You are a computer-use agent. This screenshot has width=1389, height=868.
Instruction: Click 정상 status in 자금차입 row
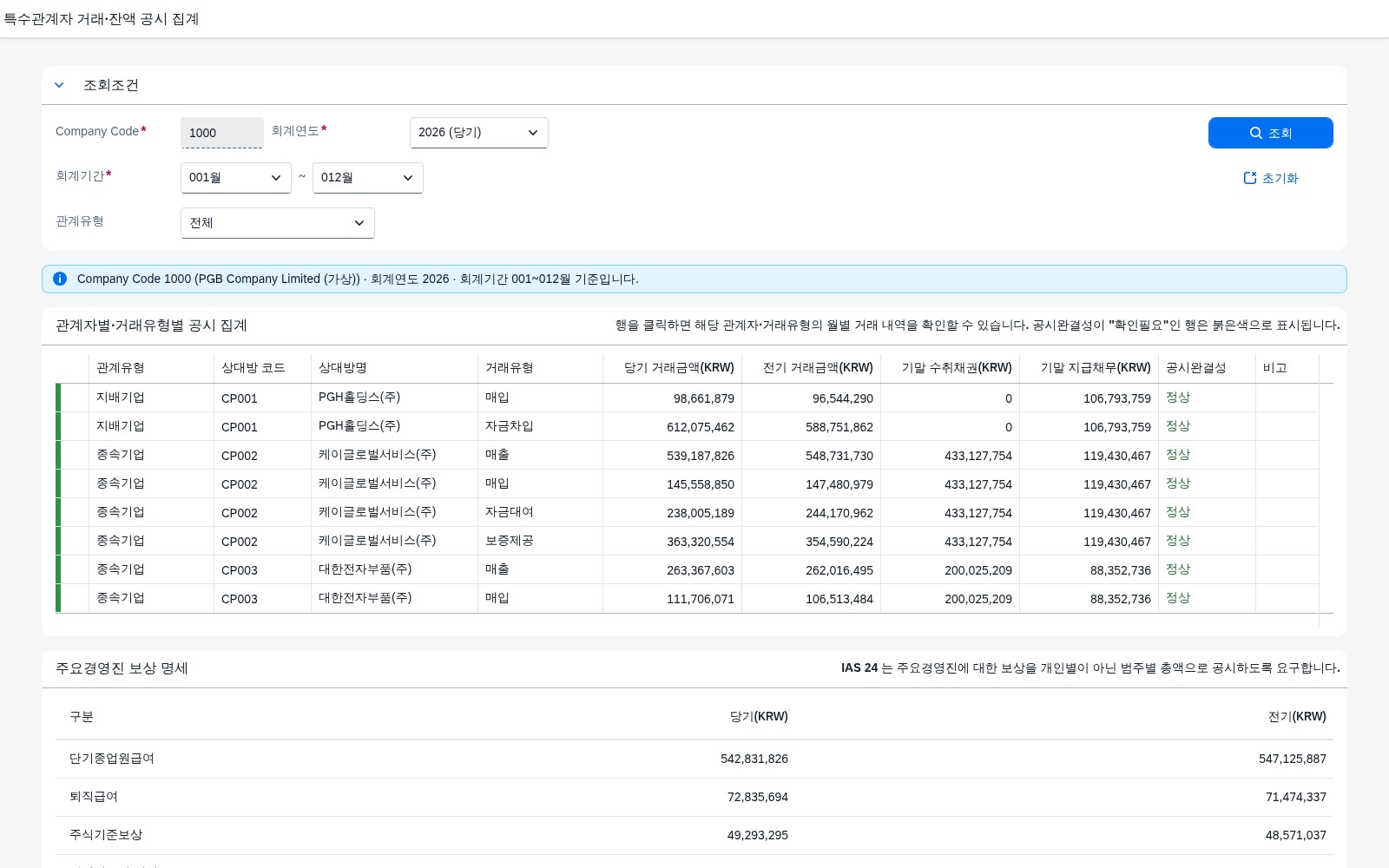point(1177,426)
